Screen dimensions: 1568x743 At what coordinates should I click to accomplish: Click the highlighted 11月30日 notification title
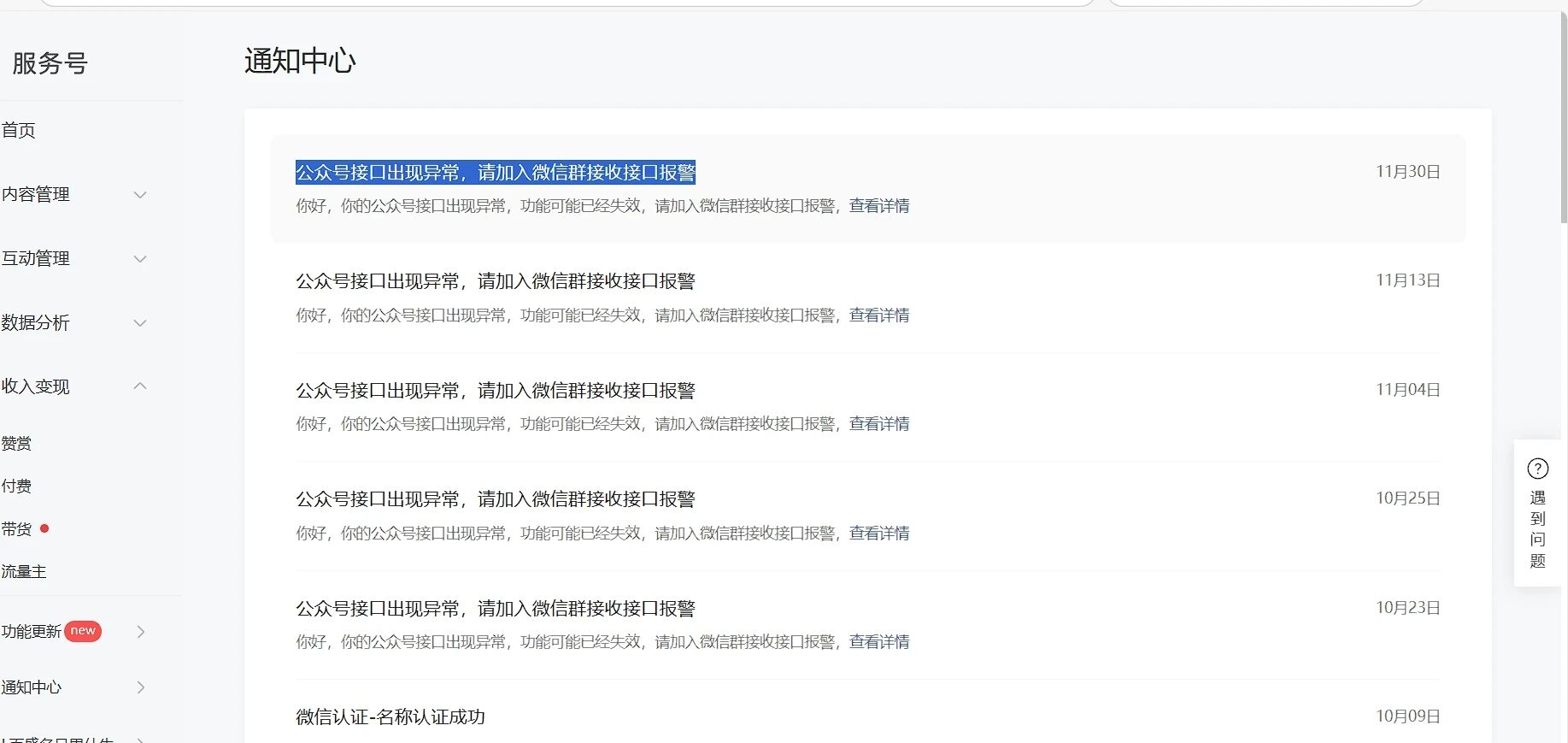(496, 173)
